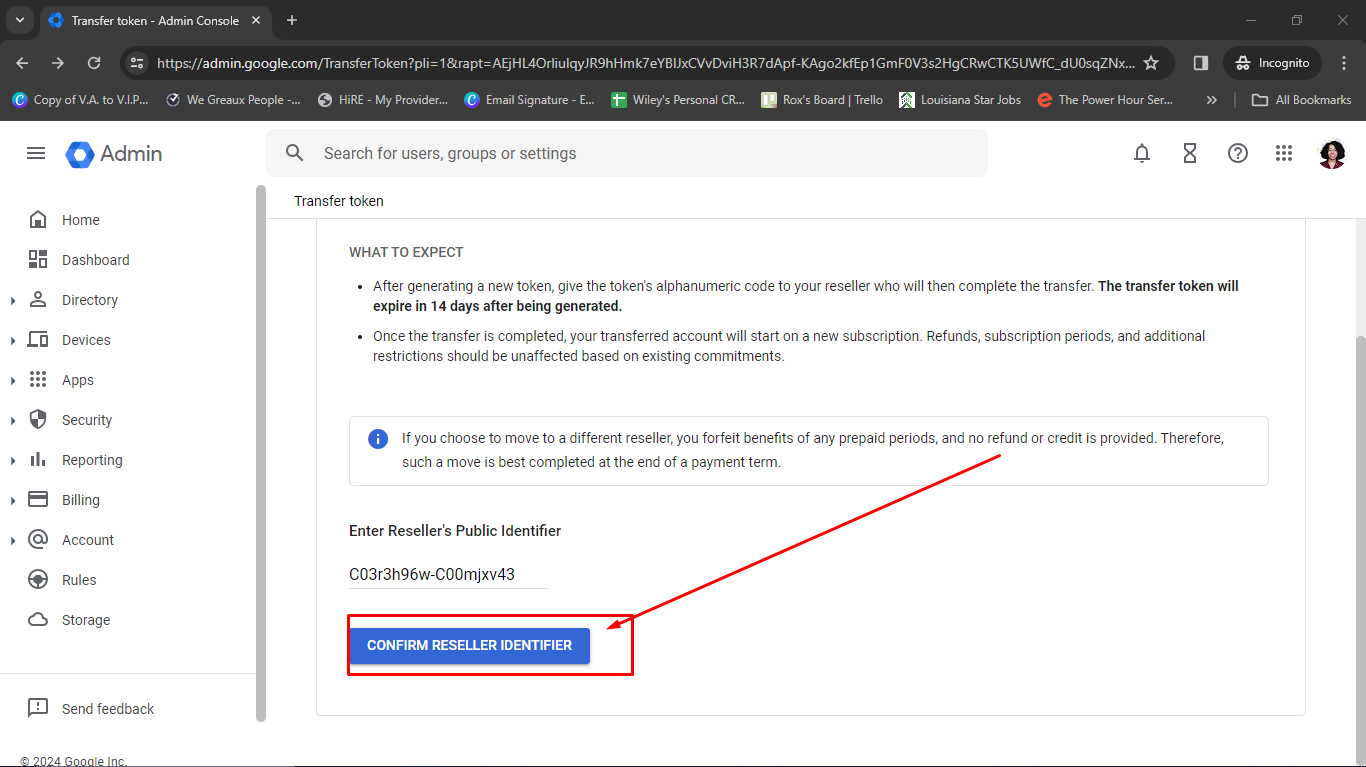Open the Google apps launcher grid

coord(1284,153)
